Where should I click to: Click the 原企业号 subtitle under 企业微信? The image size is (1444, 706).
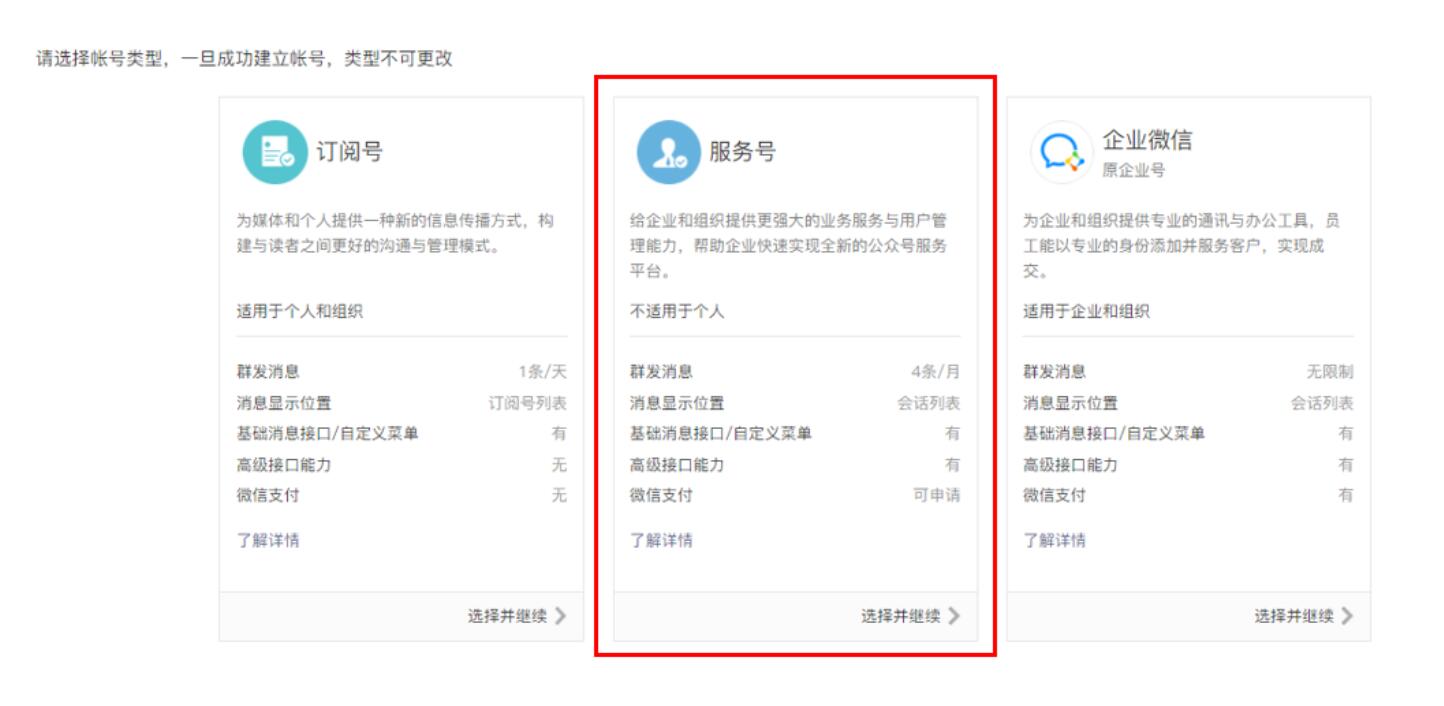1133,170
